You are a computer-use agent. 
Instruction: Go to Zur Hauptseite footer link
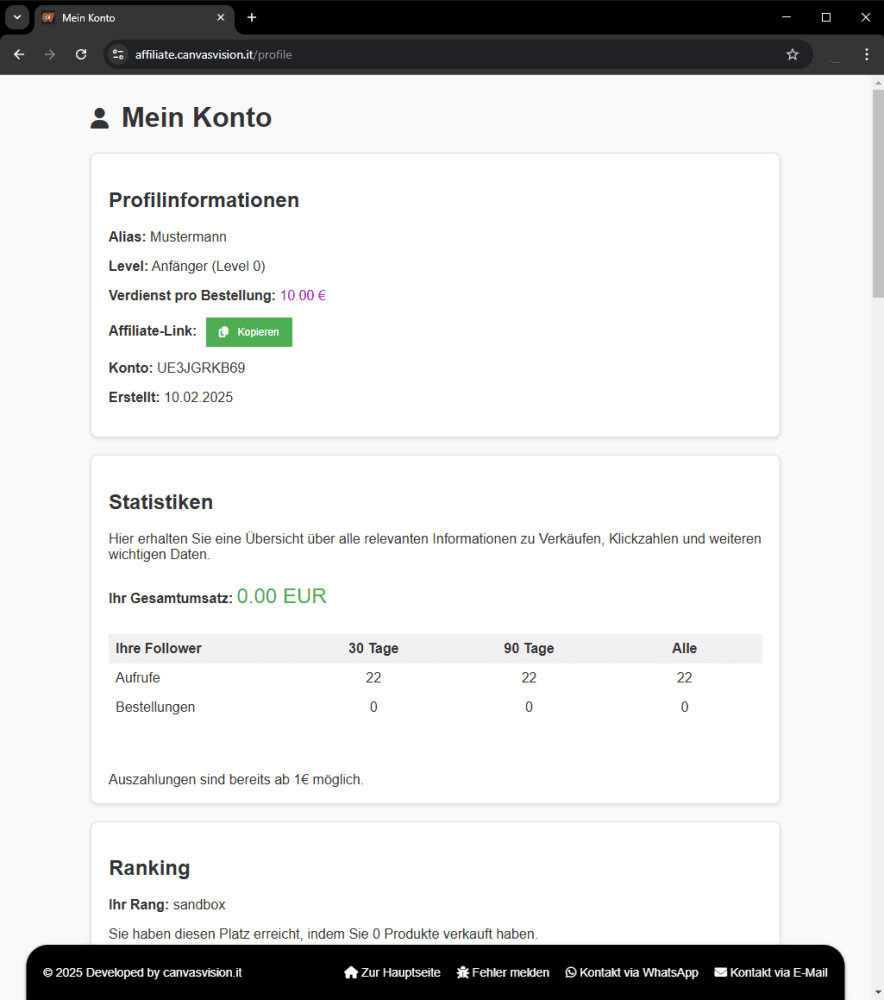click(392, 972)
